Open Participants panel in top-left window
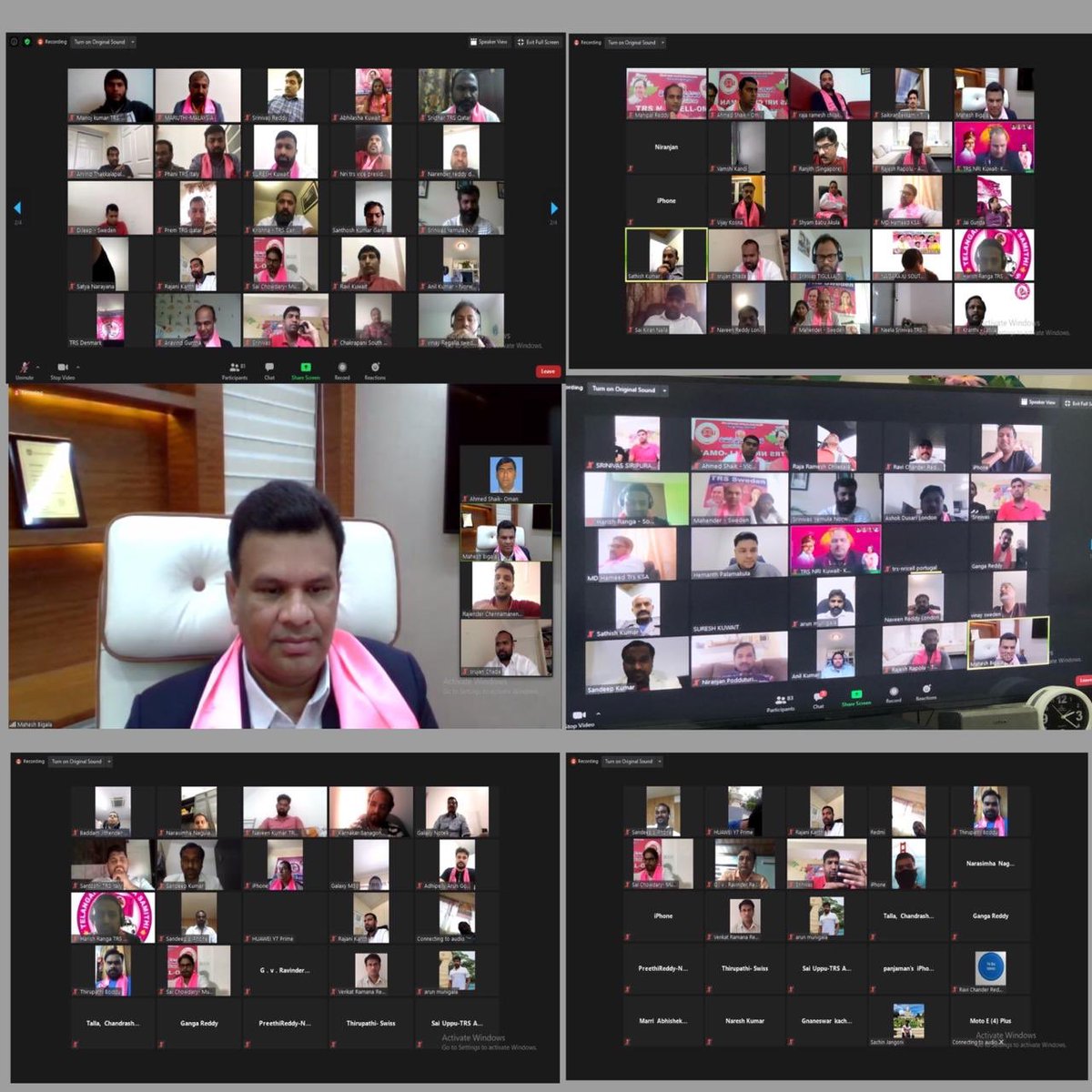 [x=235, y=371]
